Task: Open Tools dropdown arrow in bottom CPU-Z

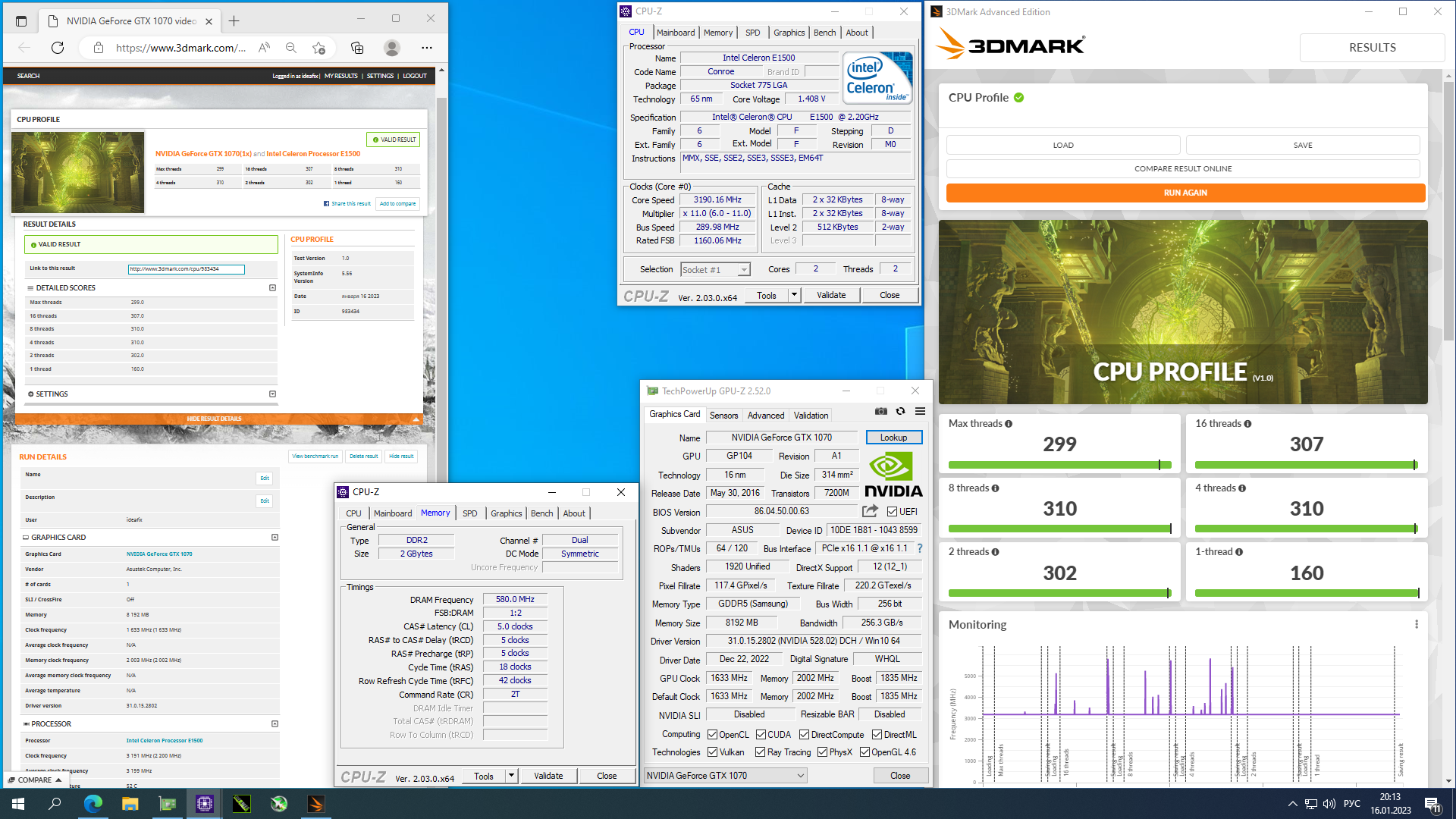Action: coord(511,776)
